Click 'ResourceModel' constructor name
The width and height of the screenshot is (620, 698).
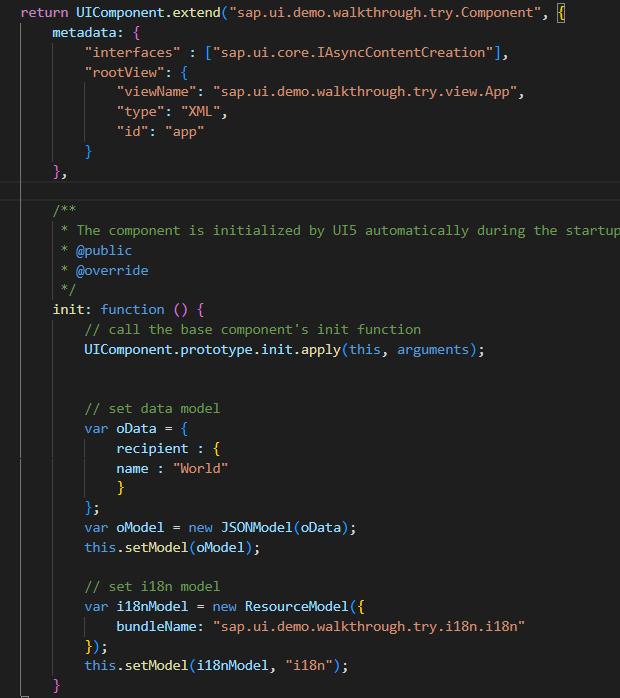tap(297, 606)
